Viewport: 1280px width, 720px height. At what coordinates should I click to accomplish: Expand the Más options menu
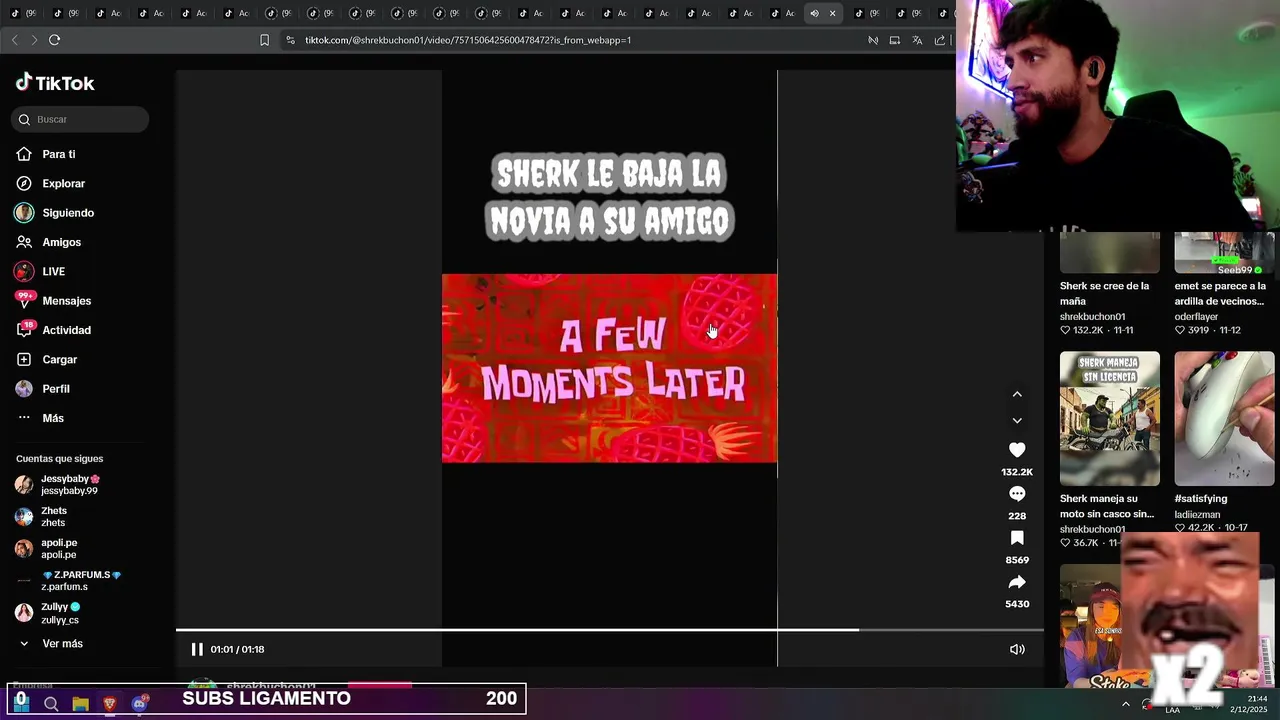[53, 418]
